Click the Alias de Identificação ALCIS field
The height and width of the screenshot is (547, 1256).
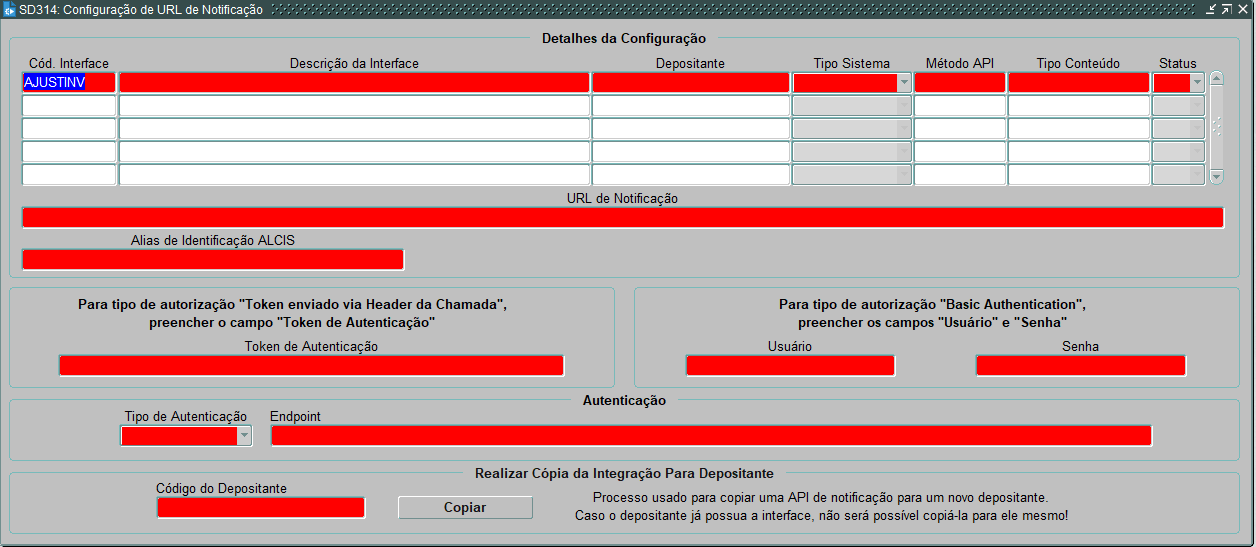click(213, 259)
